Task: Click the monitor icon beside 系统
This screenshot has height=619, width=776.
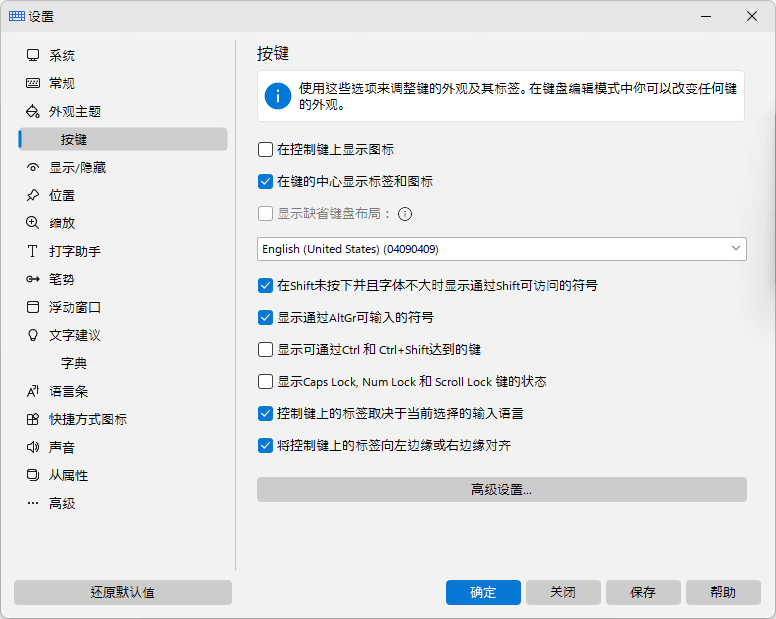Action: pyautogui.click(x=33, y=55)
